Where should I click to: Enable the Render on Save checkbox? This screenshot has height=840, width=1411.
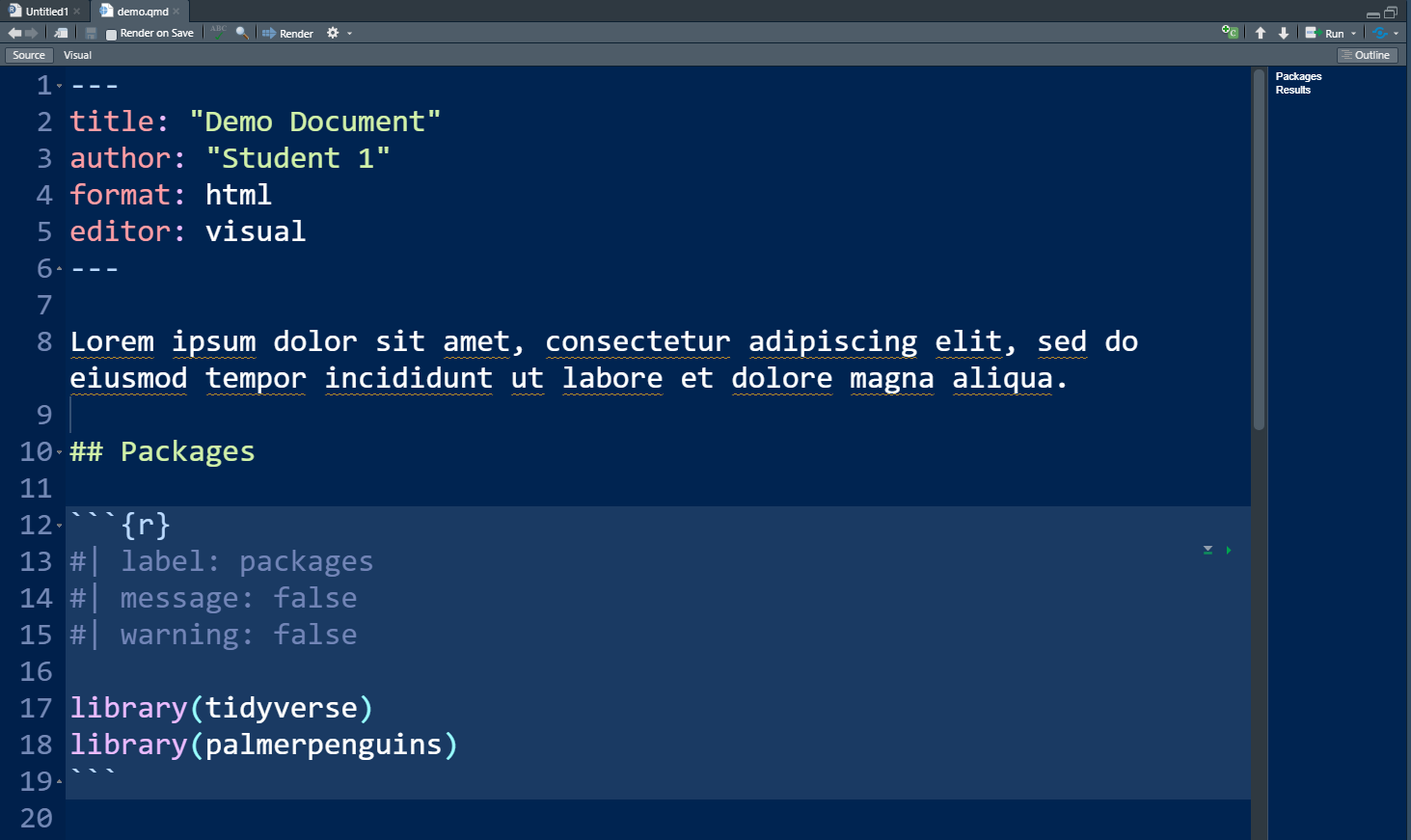click(111, 34)
